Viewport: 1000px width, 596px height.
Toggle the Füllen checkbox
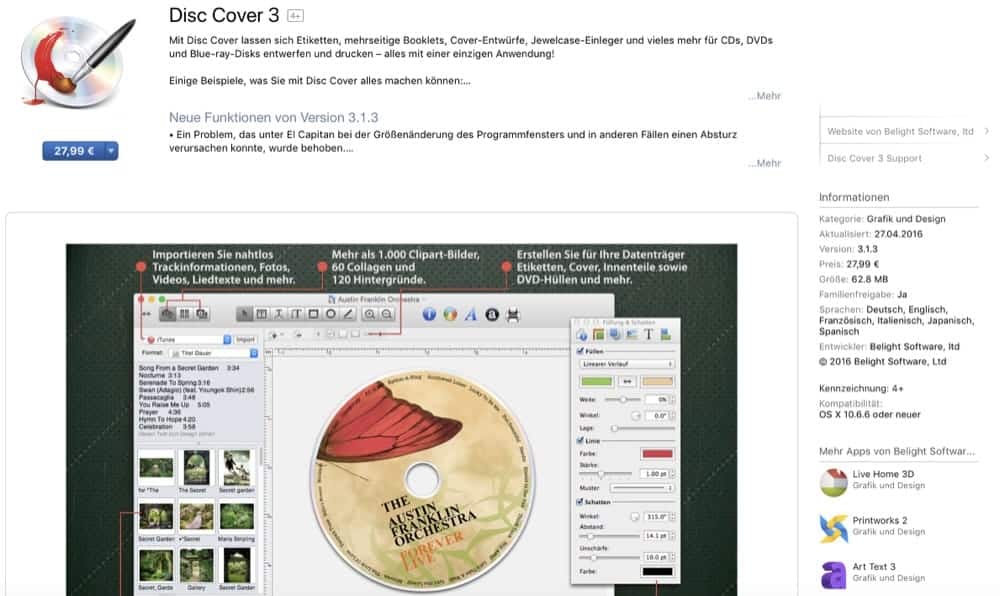coord(580,351)
